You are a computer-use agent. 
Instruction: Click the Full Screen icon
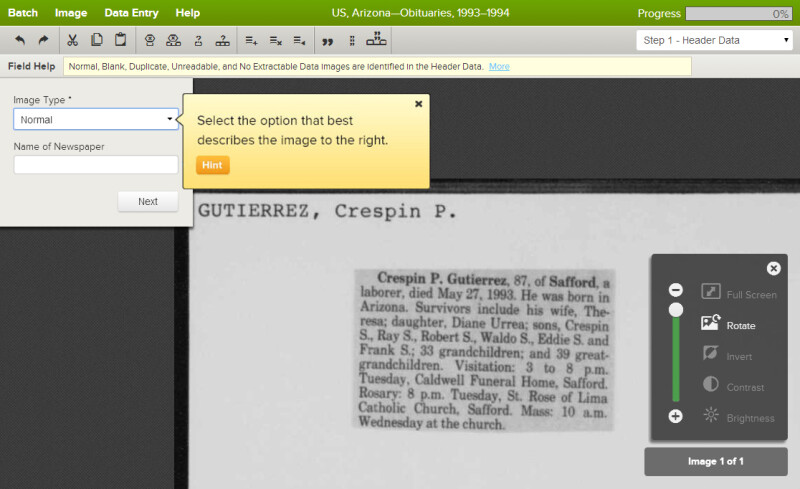(711, 291)
